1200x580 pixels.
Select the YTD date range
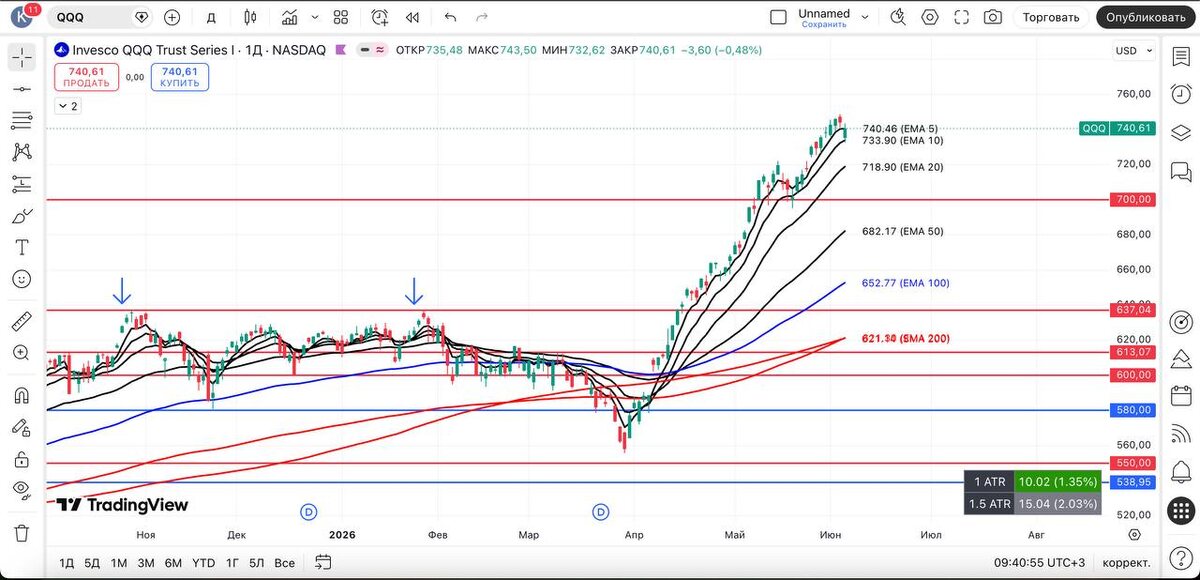[203, 563]
